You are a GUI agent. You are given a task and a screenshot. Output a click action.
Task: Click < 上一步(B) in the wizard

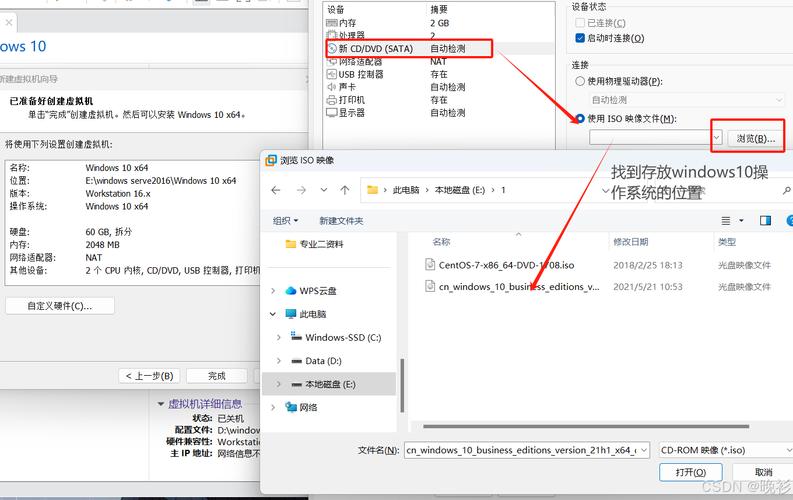coord(149,376)
